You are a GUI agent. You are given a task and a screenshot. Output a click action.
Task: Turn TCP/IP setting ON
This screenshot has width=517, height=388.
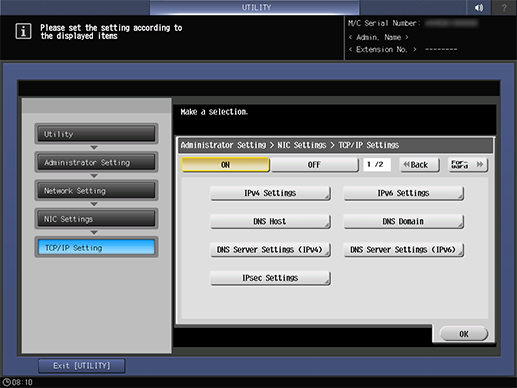225,165
